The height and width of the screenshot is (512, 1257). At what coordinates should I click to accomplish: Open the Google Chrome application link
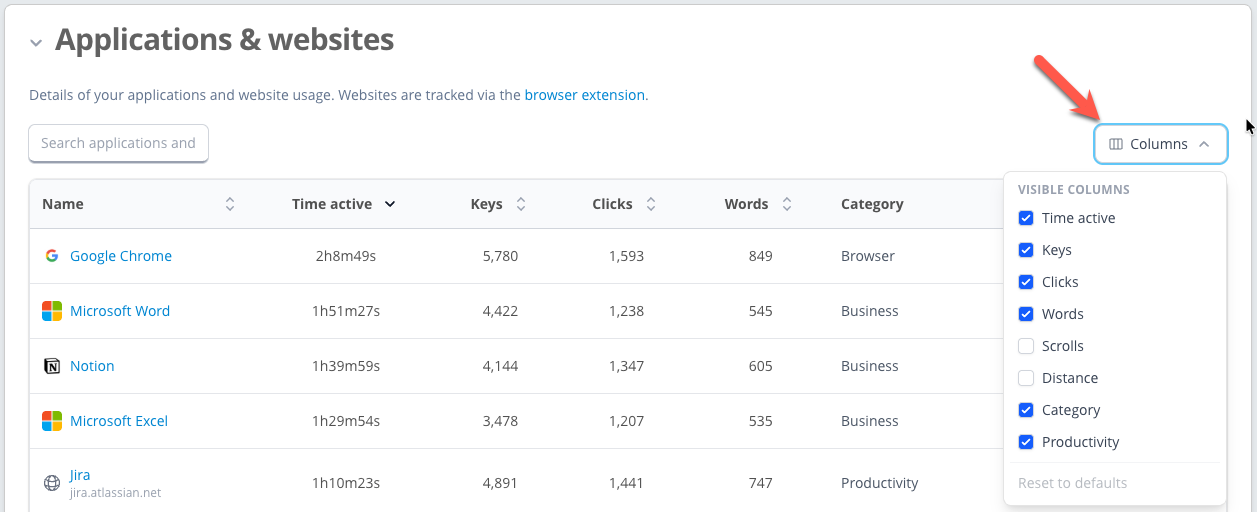[x=121, y=256]
